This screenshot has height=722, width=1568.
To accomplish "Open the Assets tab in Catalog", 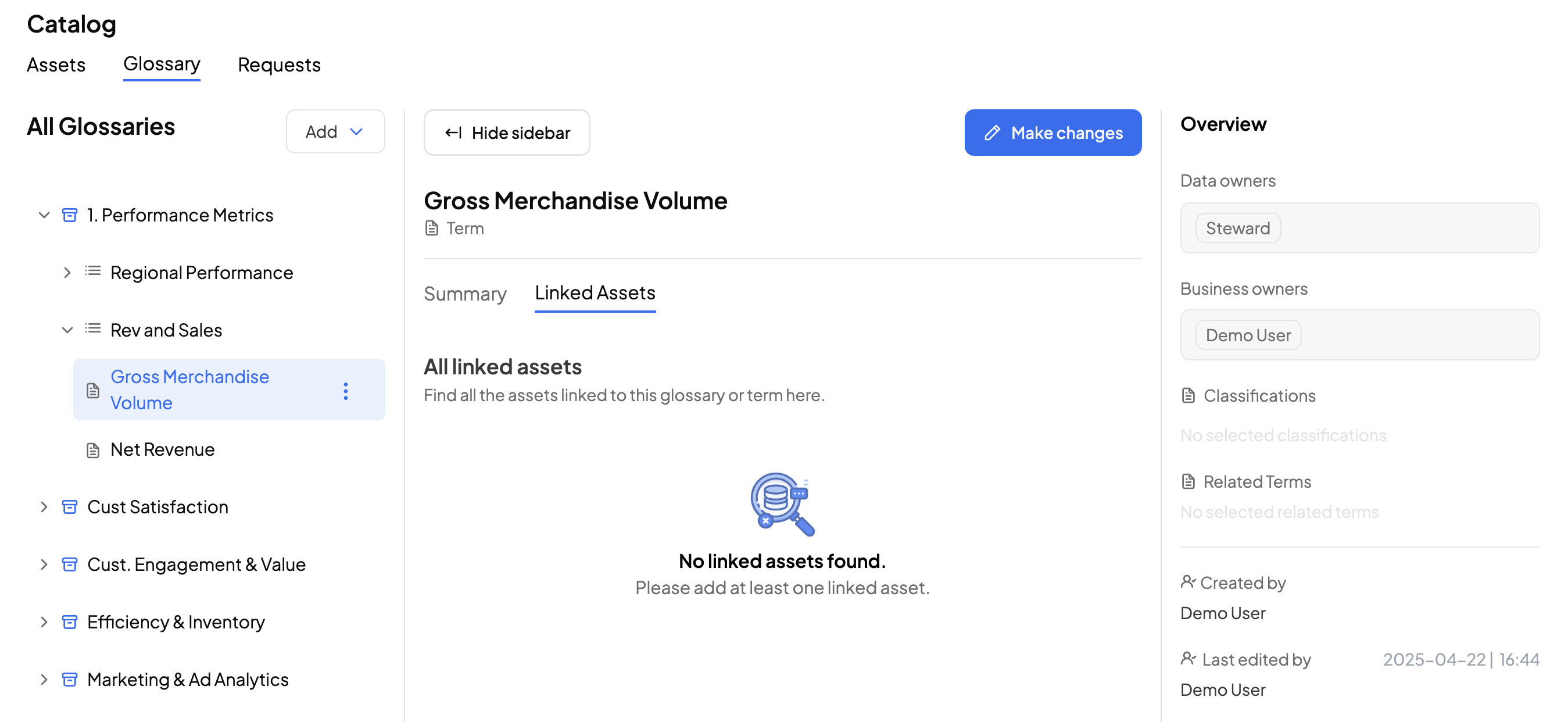I will point(56,65).
